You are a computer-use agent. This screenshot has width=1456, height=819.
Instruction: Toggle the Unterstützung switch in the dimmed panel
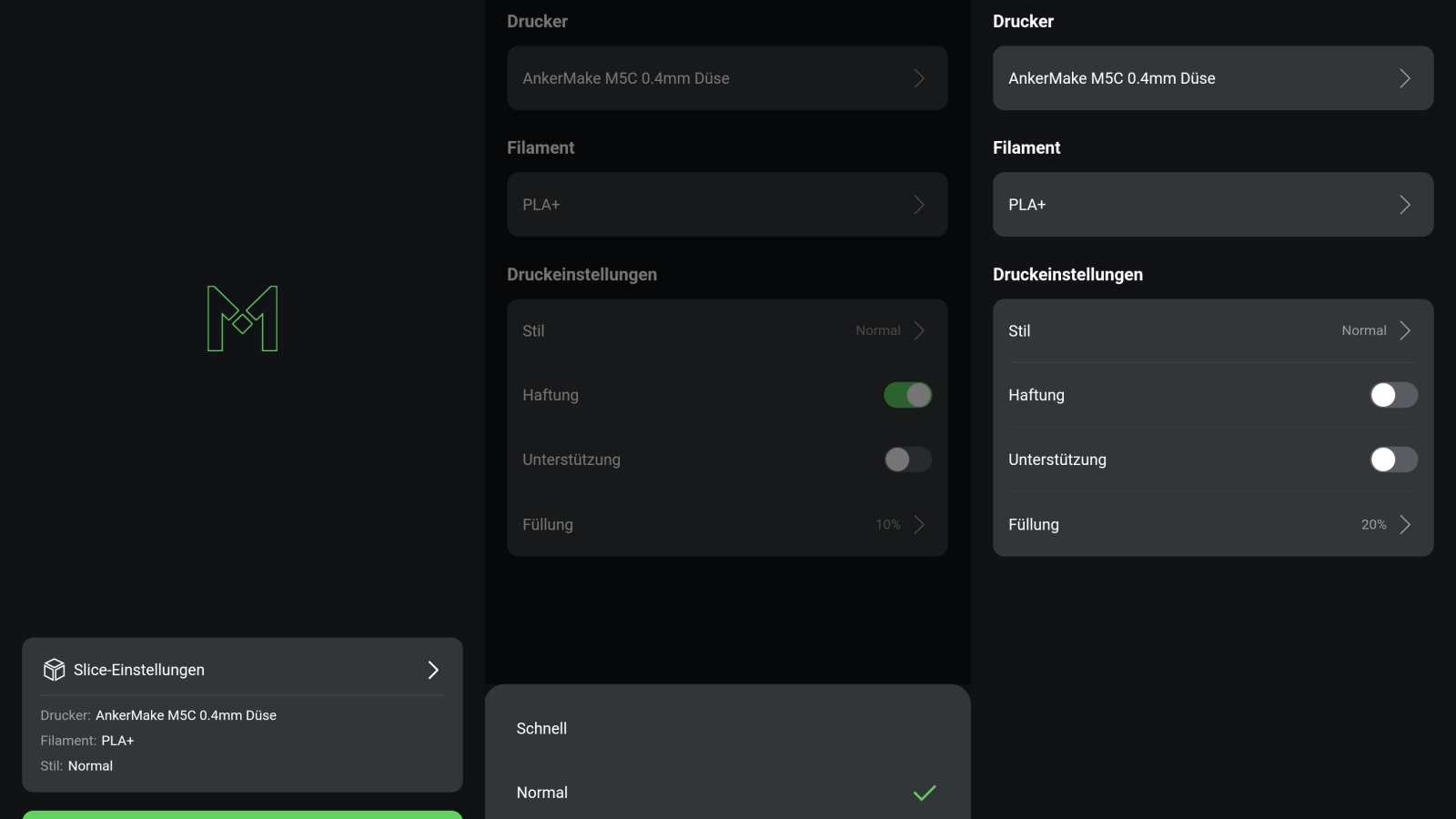click(907, 460)
